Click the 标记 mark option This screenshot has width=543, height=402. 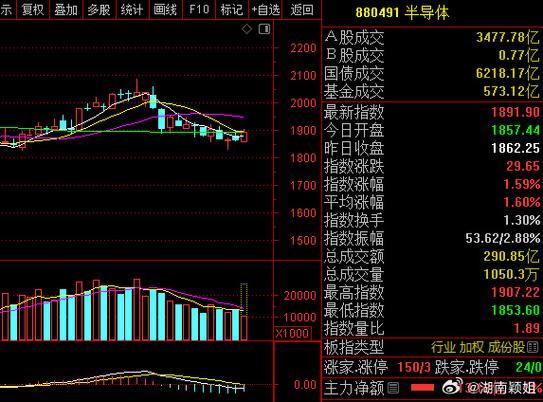232,9
